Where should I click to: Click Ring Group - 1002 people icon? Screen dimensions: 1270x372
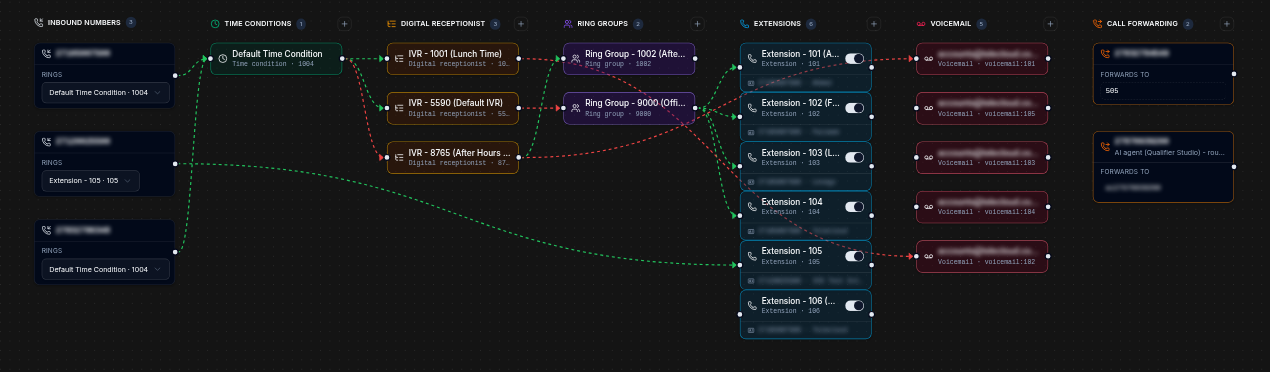[575, 58]
